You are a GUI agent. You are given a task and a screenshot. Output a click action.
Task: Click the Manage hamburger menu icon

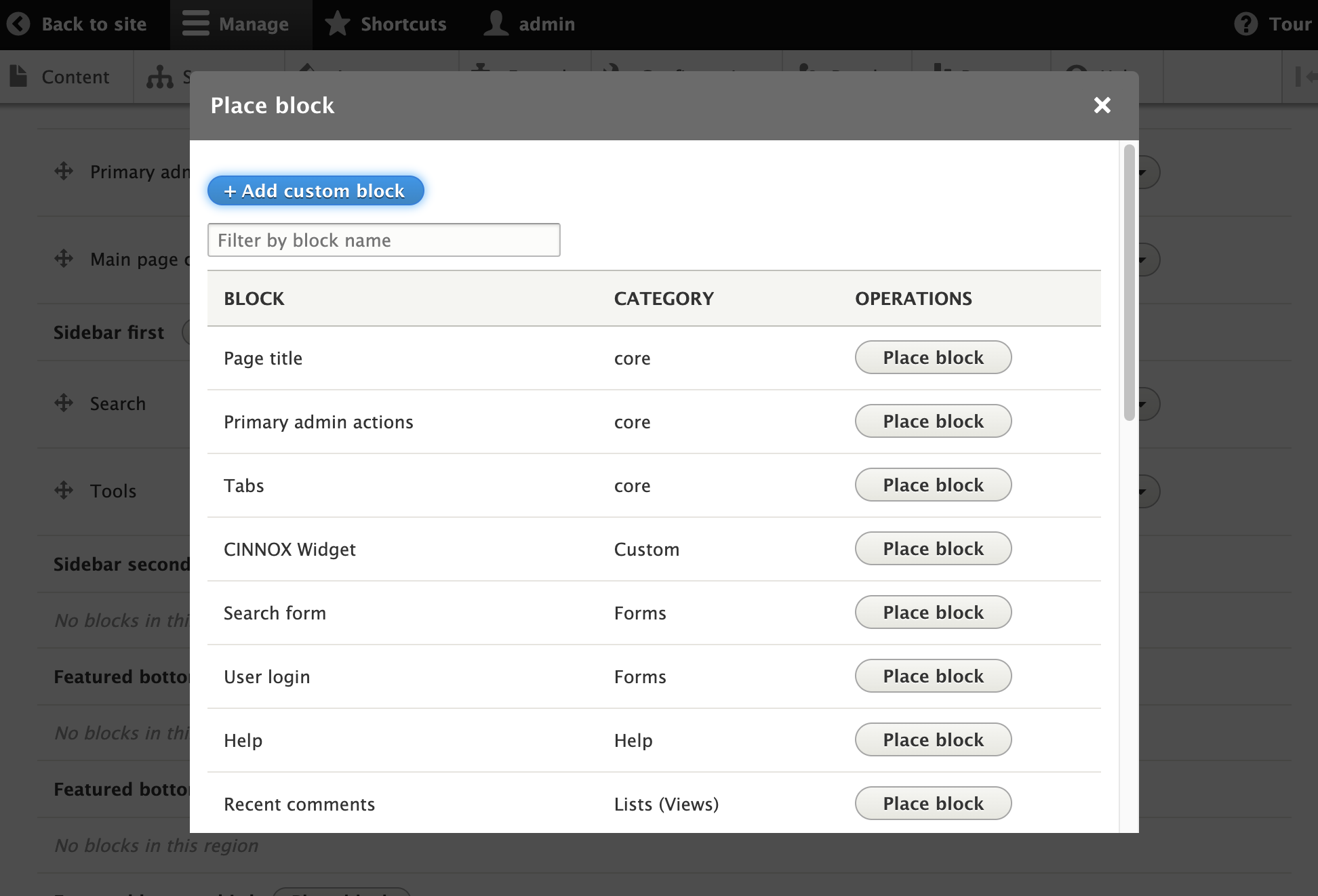click(x=196, y=24)
